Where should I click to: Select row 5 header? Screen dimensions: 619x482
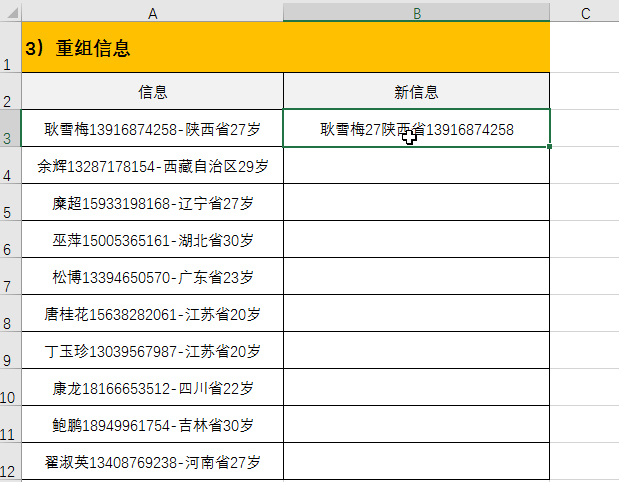pos(11,202)
